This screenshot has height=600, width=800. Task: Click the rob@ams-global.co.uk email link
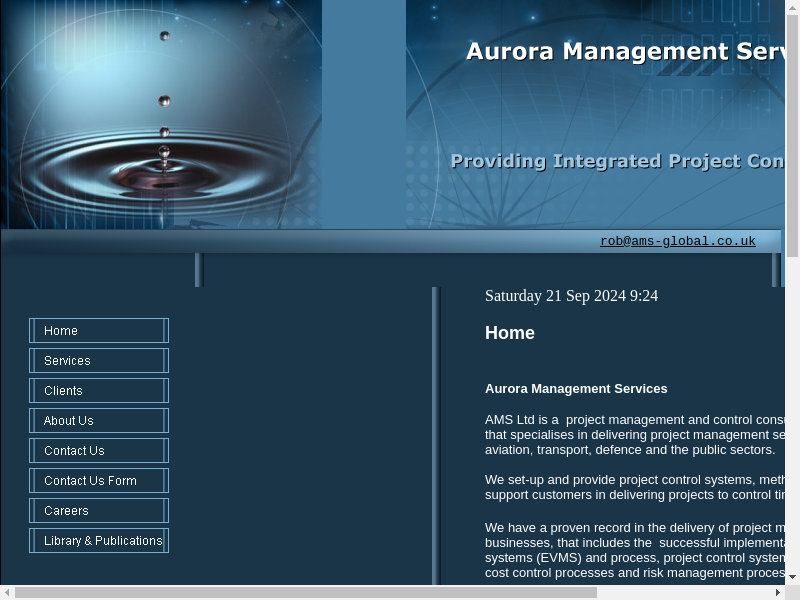(x=677, y=241)
